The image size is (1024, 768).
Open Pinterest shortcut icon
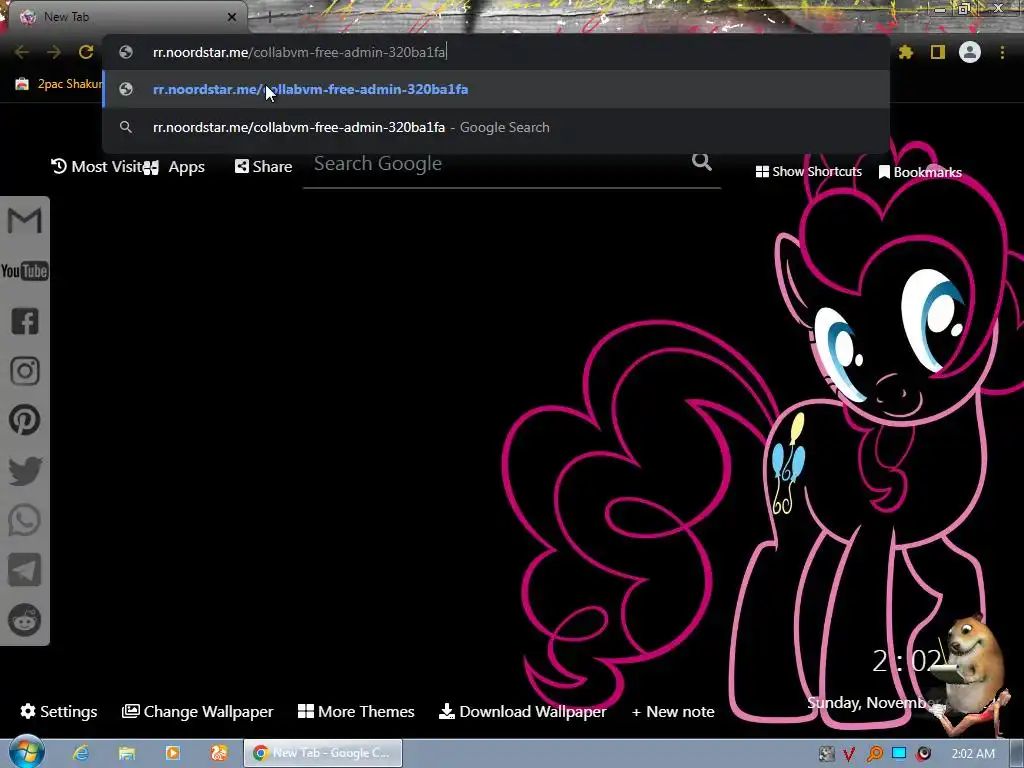(25, 420)
